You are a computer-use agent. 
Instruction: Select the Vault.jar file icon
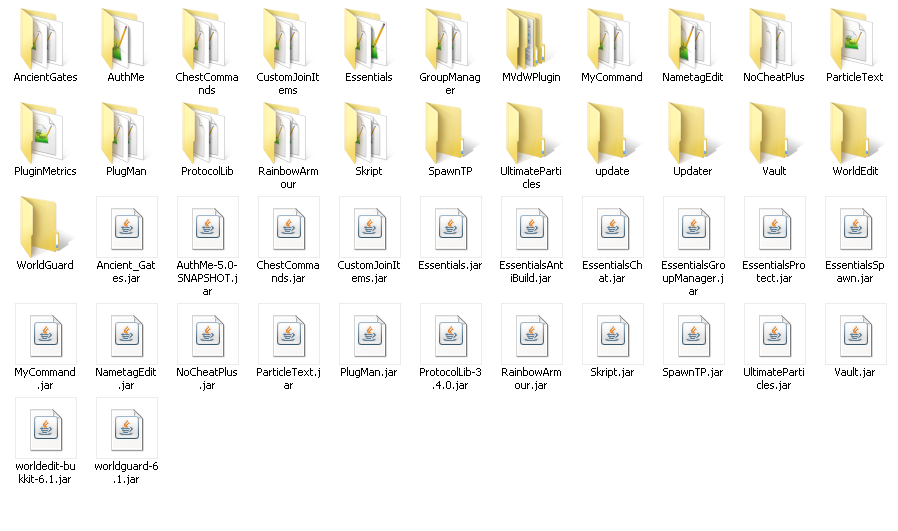[856, 335]
